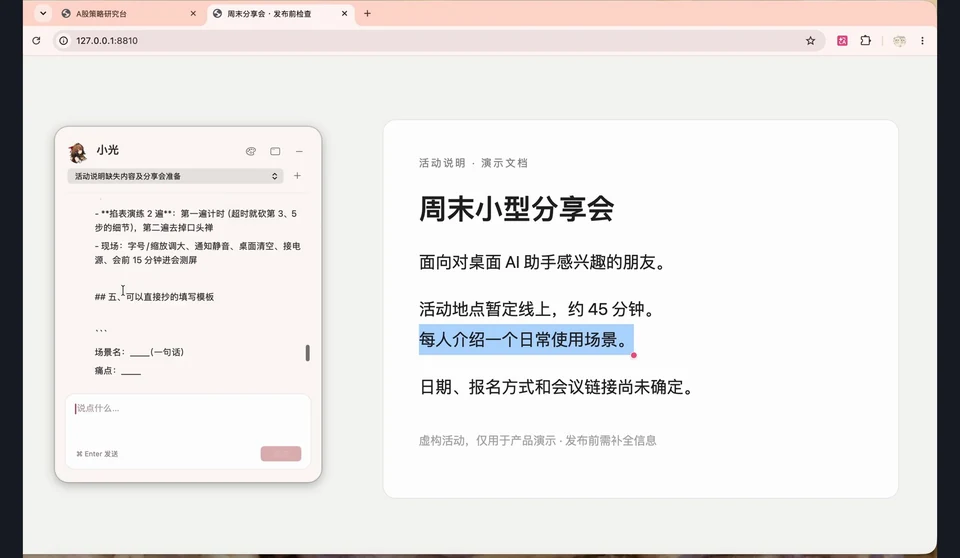
Task: Switch to the 周末分享会 · 发布前检查 tab
Action: click(x=280, y=13)
